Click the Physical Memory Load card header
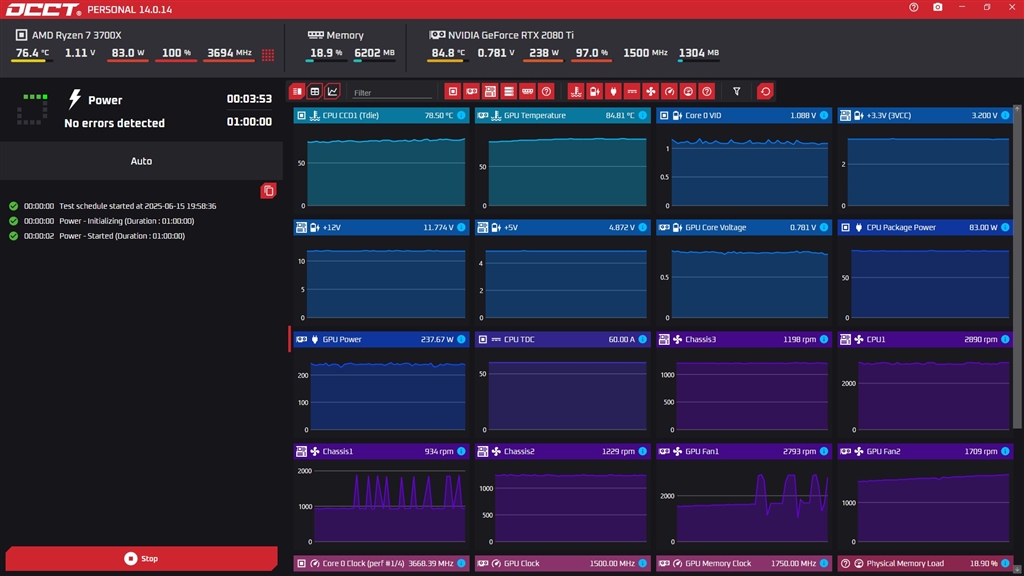Image resolution: width=1024 pixels, height=576 pixels. coord(925,563)
